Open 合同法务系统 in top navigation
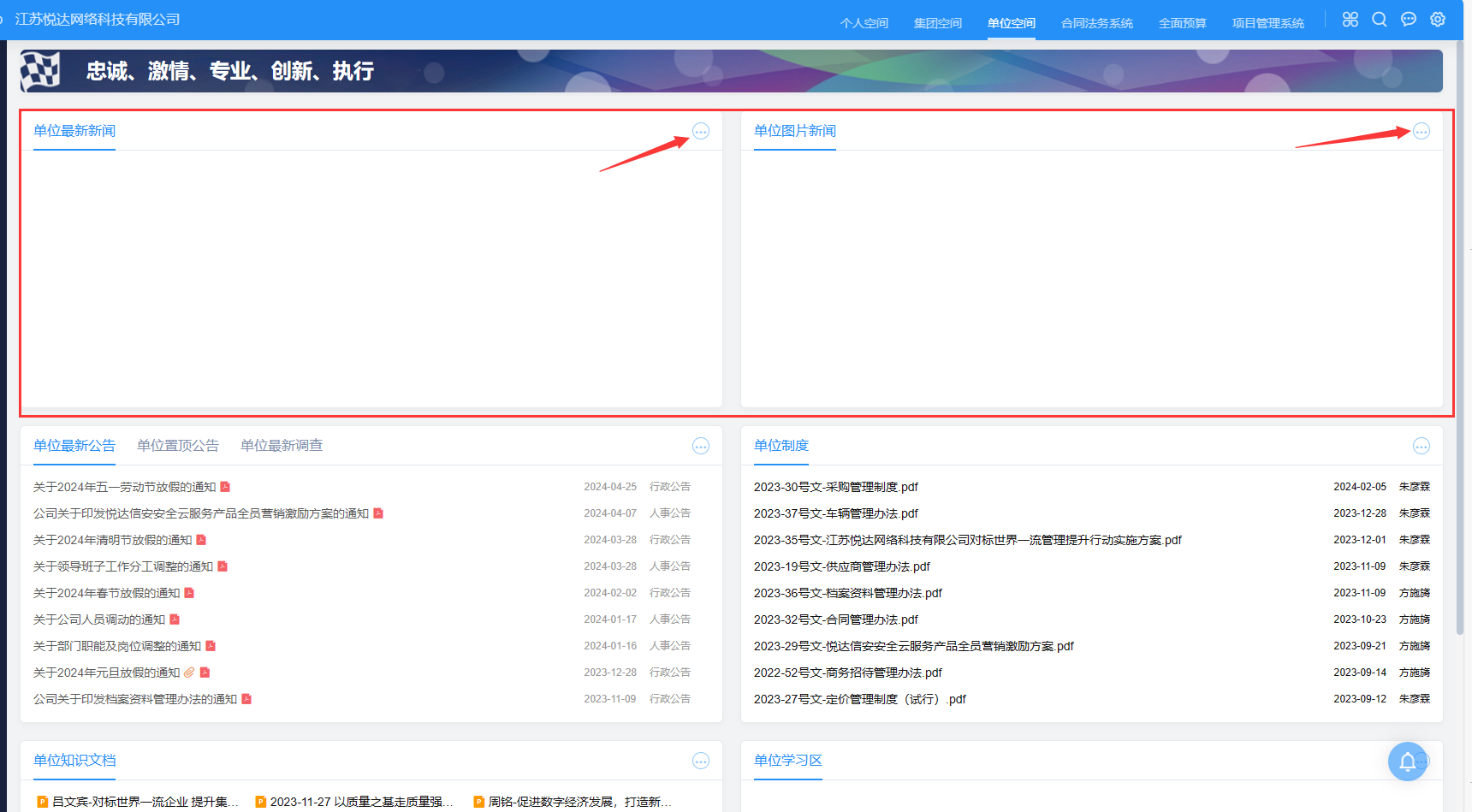 point(1096,23)
